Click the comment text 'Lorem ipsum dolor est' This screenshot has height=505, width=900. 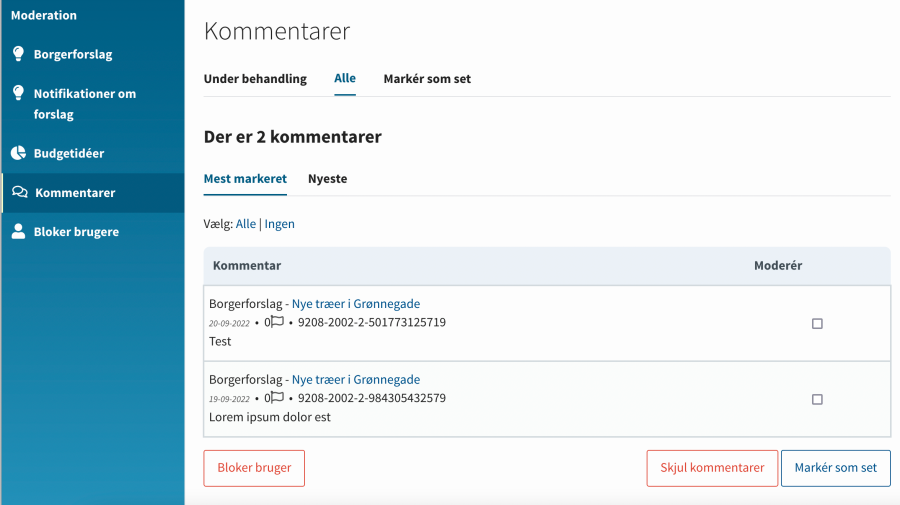point(270,417)
